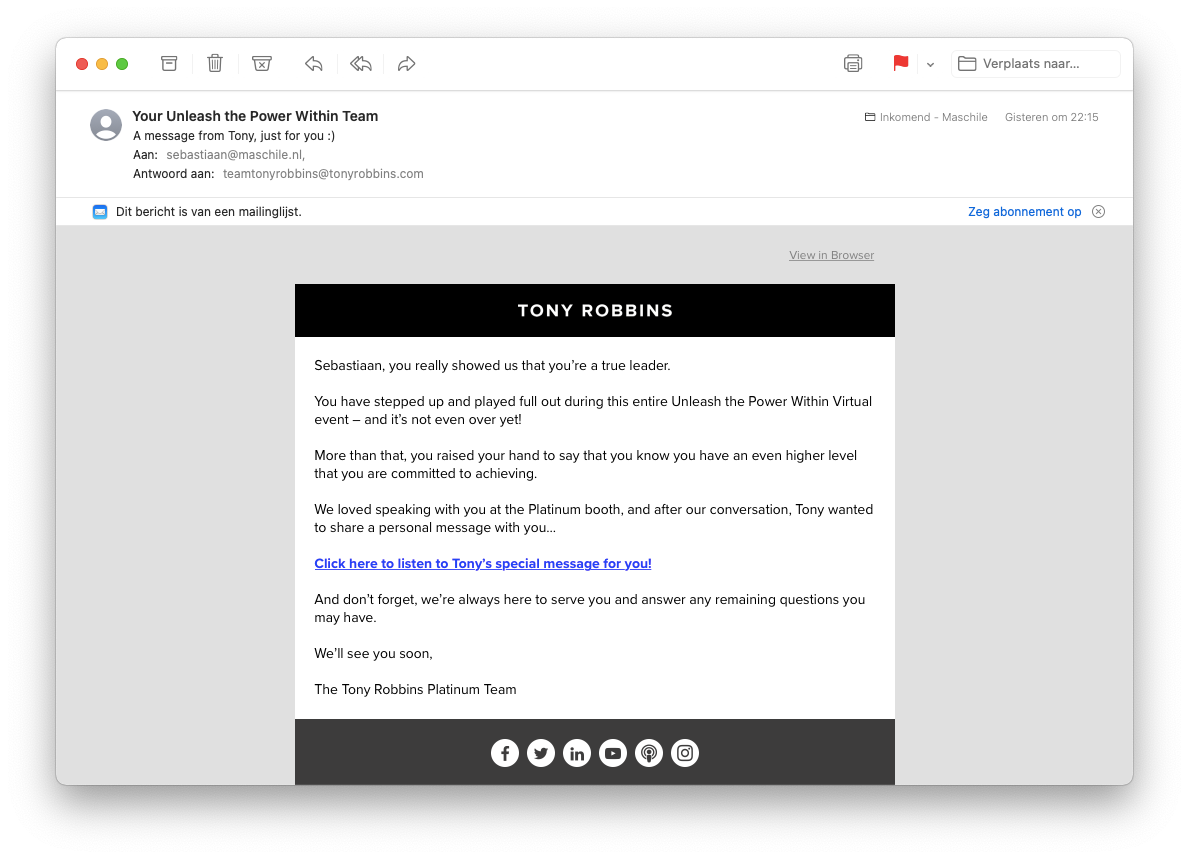Close the mail window with red button
Viewport: 1189px width, 859px height.
pos(82,64)
